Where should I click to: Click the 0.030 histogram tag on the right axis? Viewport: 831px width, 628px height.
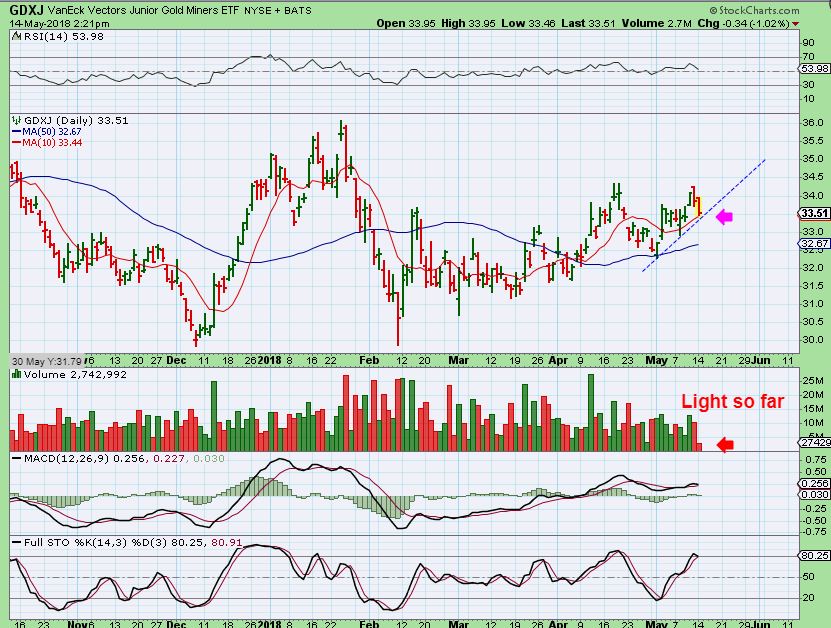pos(814,494)
